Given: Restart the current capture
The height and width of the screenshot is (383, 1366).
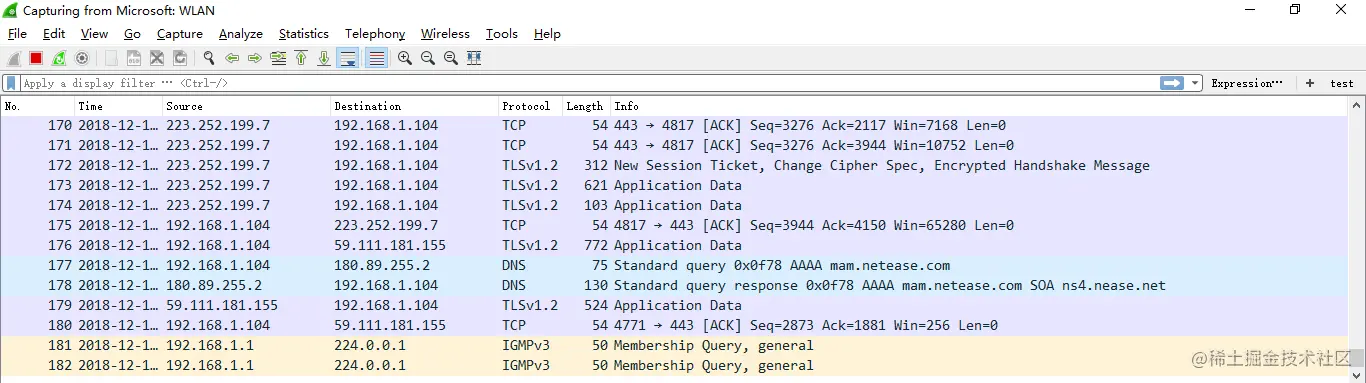Looking at the screenshot, I should click(x=59, y=59).
